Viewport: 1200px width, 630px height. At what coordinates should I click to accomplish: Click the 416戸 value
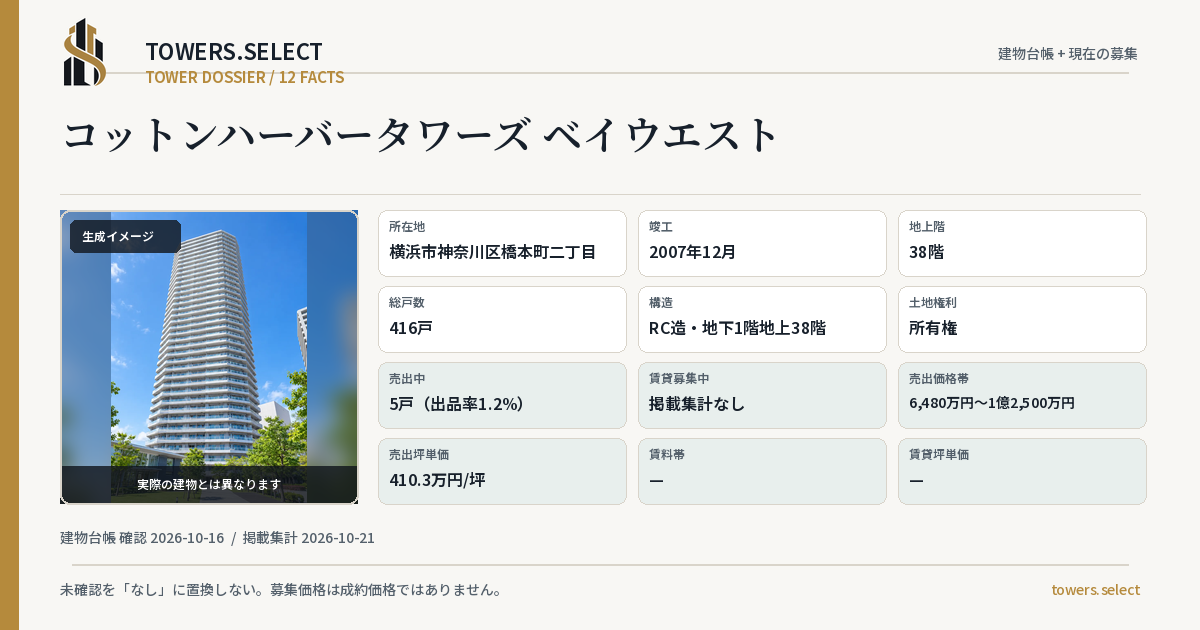coord(411,328)
